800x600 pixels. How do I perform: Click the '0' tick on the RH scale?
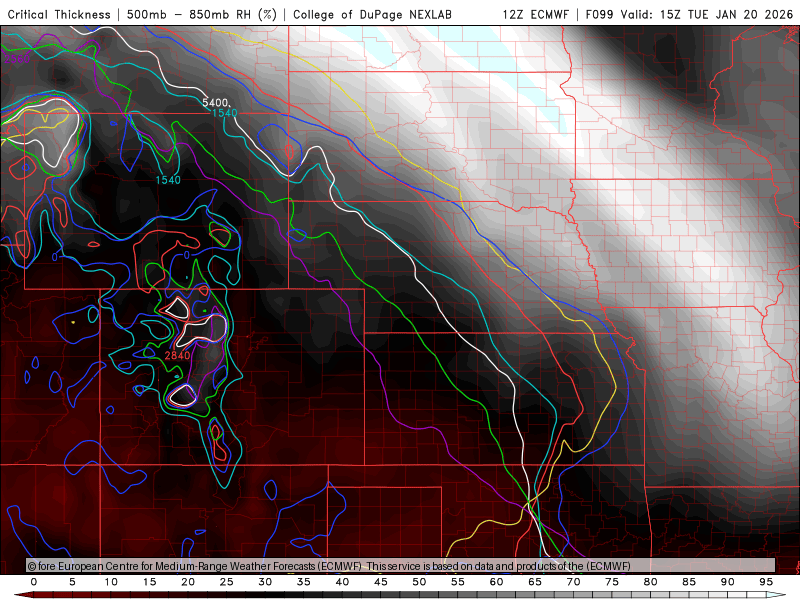tap(34, 582)
